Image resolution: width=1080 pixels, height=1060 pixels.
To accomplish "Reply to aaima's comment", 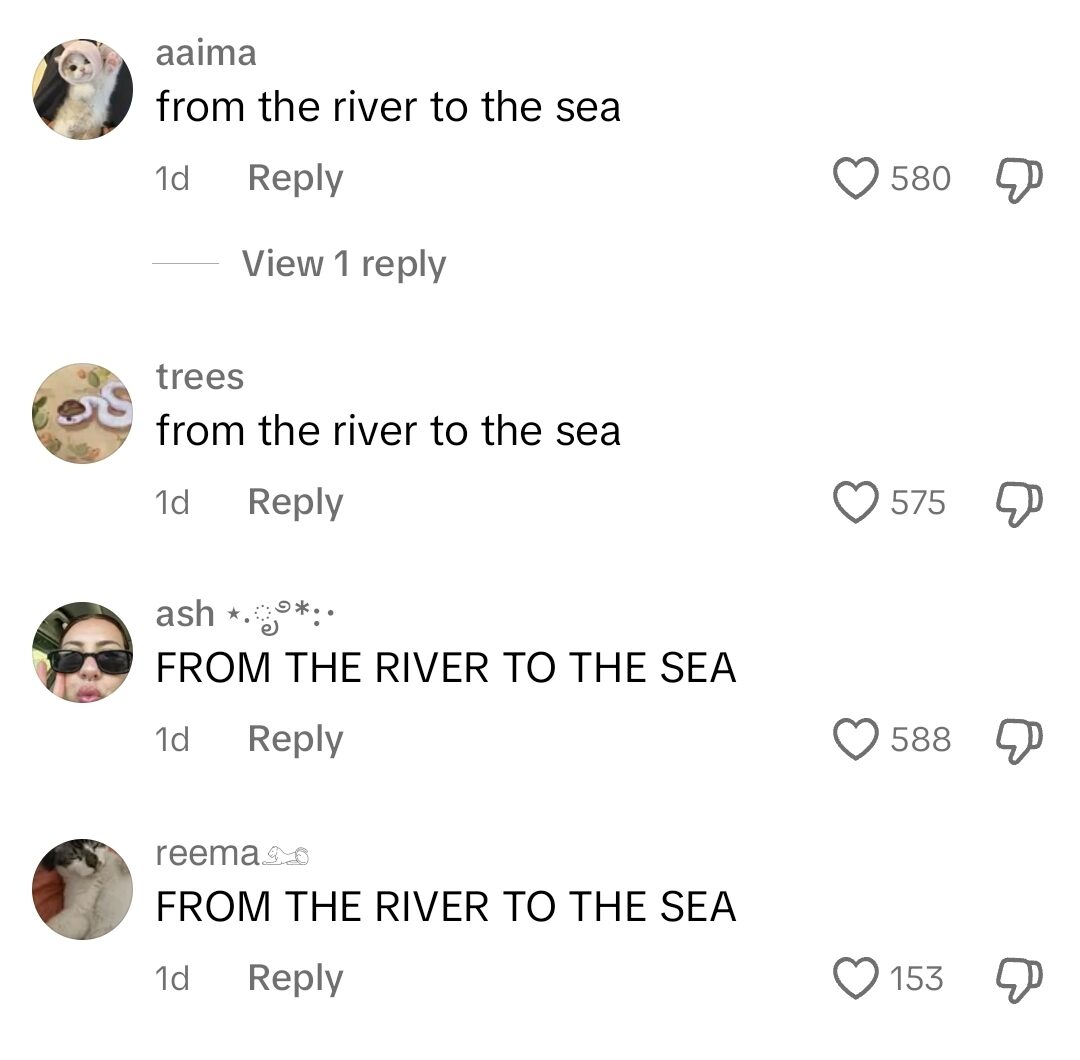I will click(294, 178).
